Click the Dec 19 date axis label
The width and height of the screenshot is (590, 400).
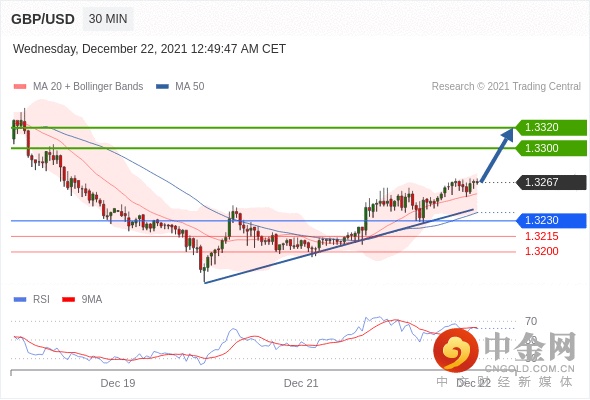coord(118,383)
